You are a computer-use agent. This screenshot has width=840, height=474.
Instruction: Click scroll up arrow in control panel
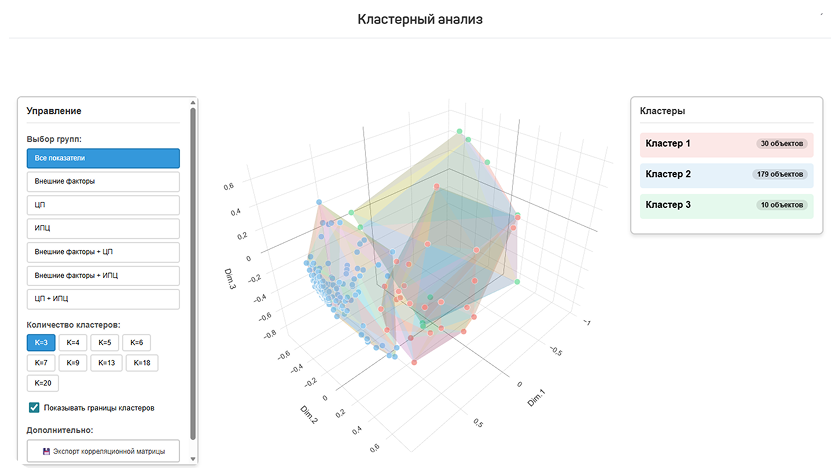click(x=193, y=102)
